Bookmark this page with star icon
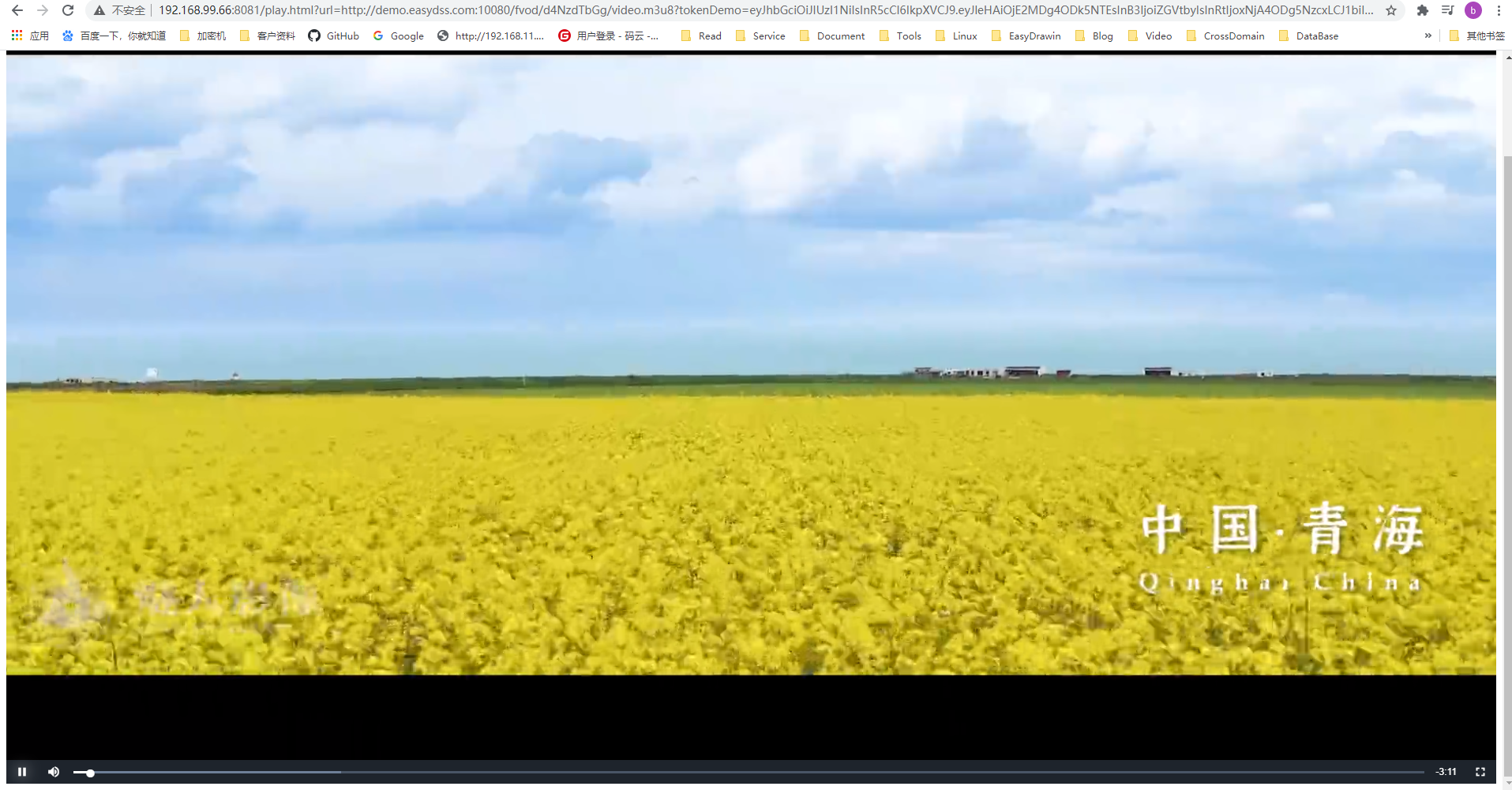Screen dimensions: 1512x790 (1391, 10)
